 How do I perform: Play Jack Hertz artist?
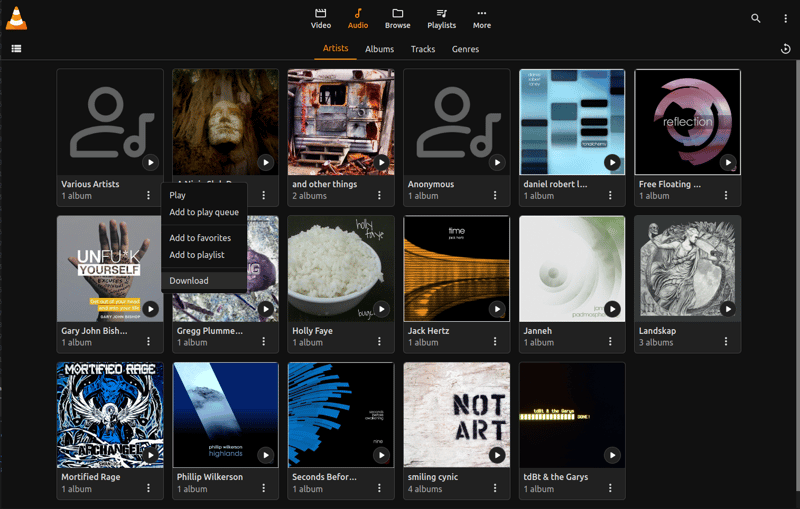[497, 309]
